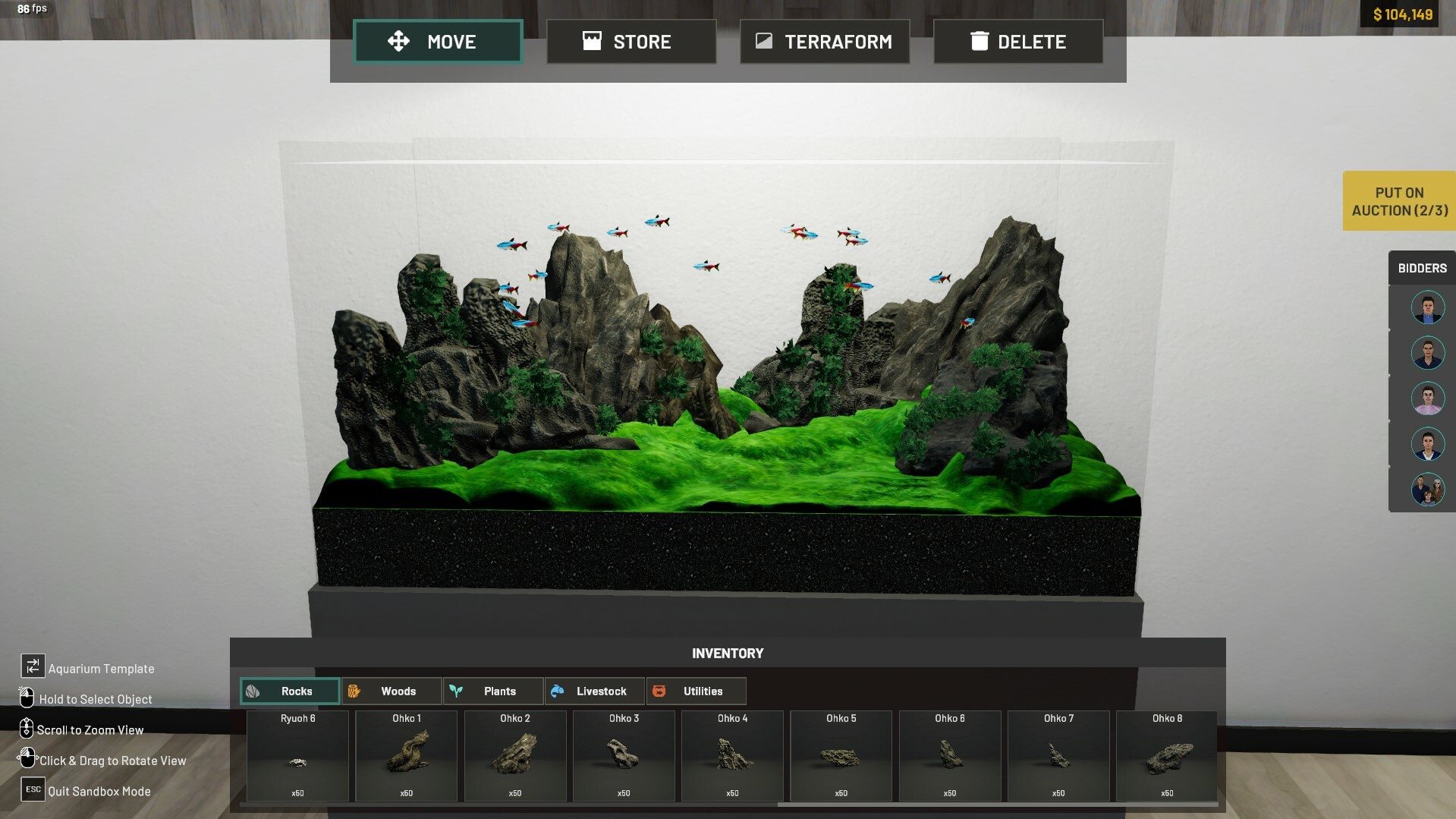Open the Utilities inventory tab
Image resolution: width=1456 pixels, height=819 pixels.
point(697,691)
